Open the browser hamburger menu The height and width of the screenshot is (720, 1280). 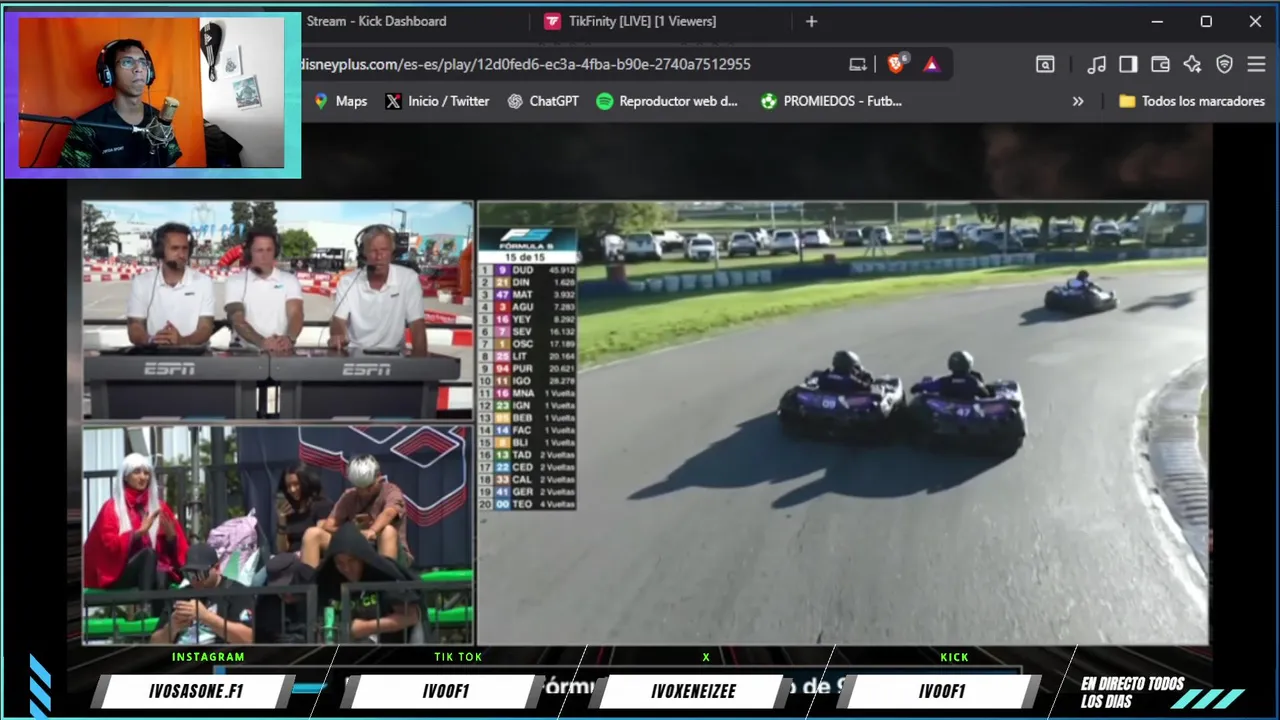[1256, 64]
